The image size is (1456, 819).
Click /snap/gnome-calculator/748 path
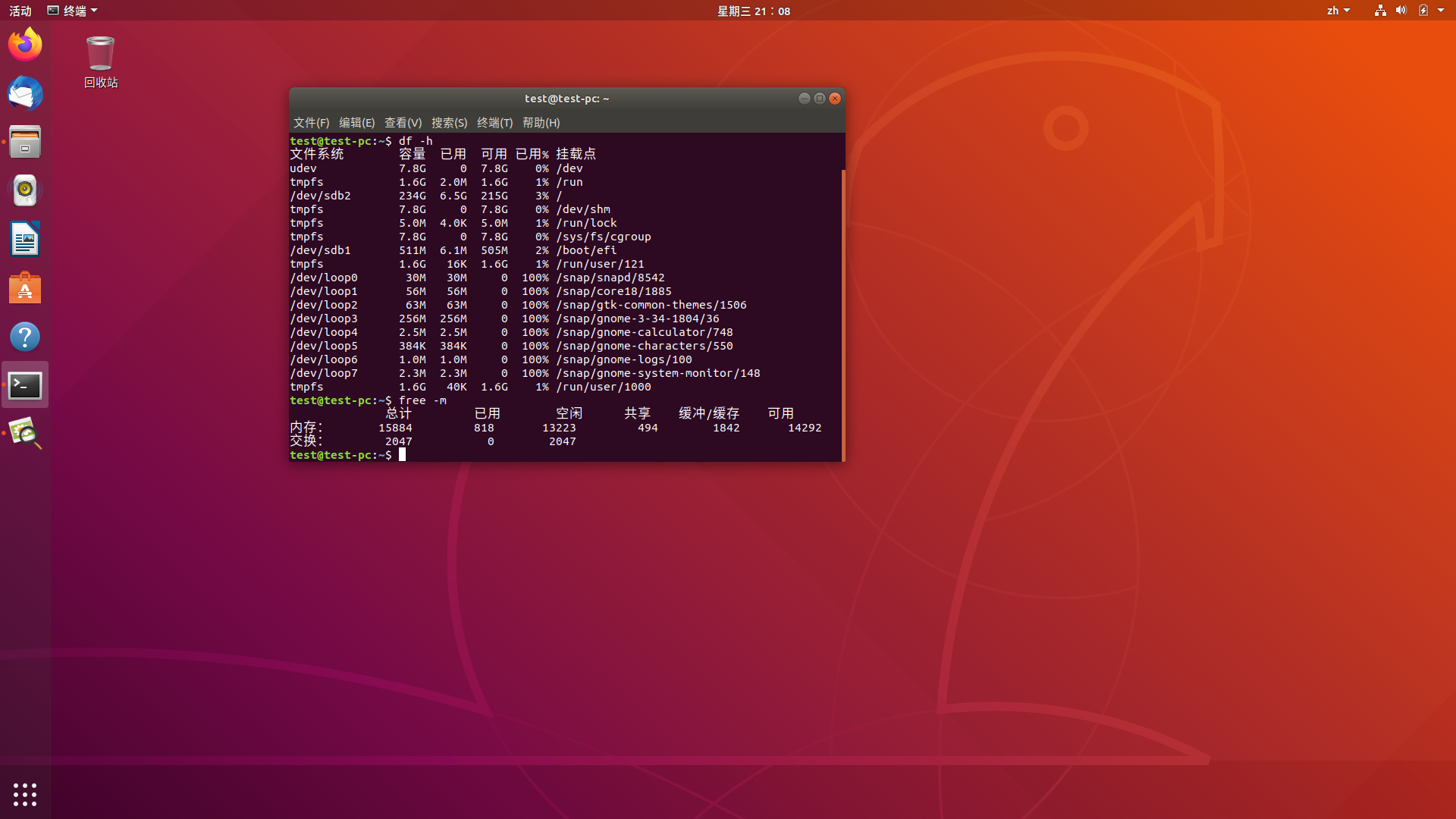(645, 332)
